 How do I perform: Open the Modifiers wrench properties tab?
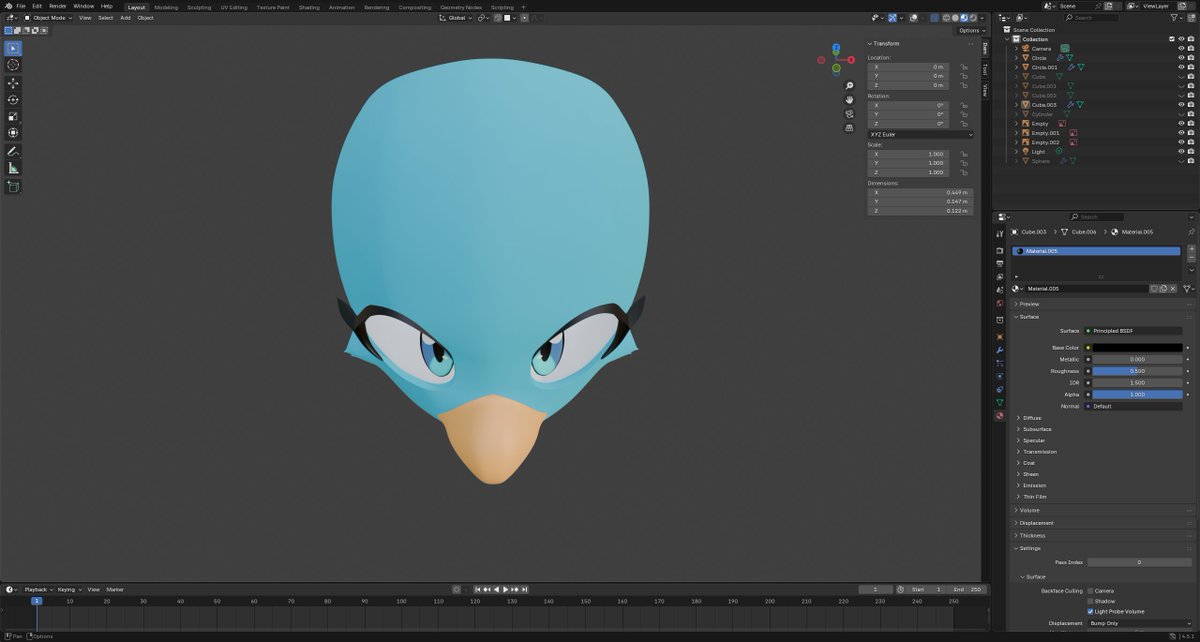[x=999, y=350]
